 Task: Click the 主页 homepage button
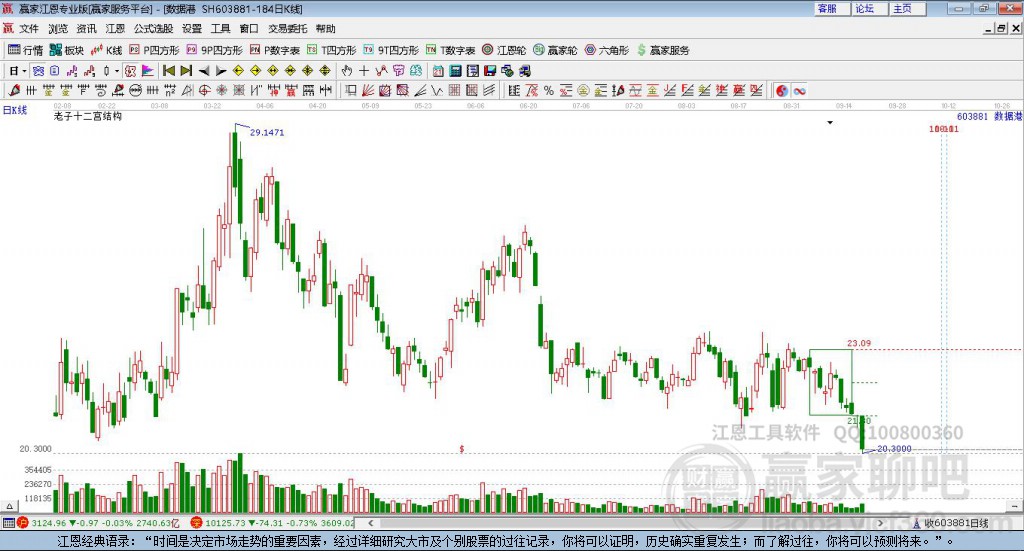(908, 8)
